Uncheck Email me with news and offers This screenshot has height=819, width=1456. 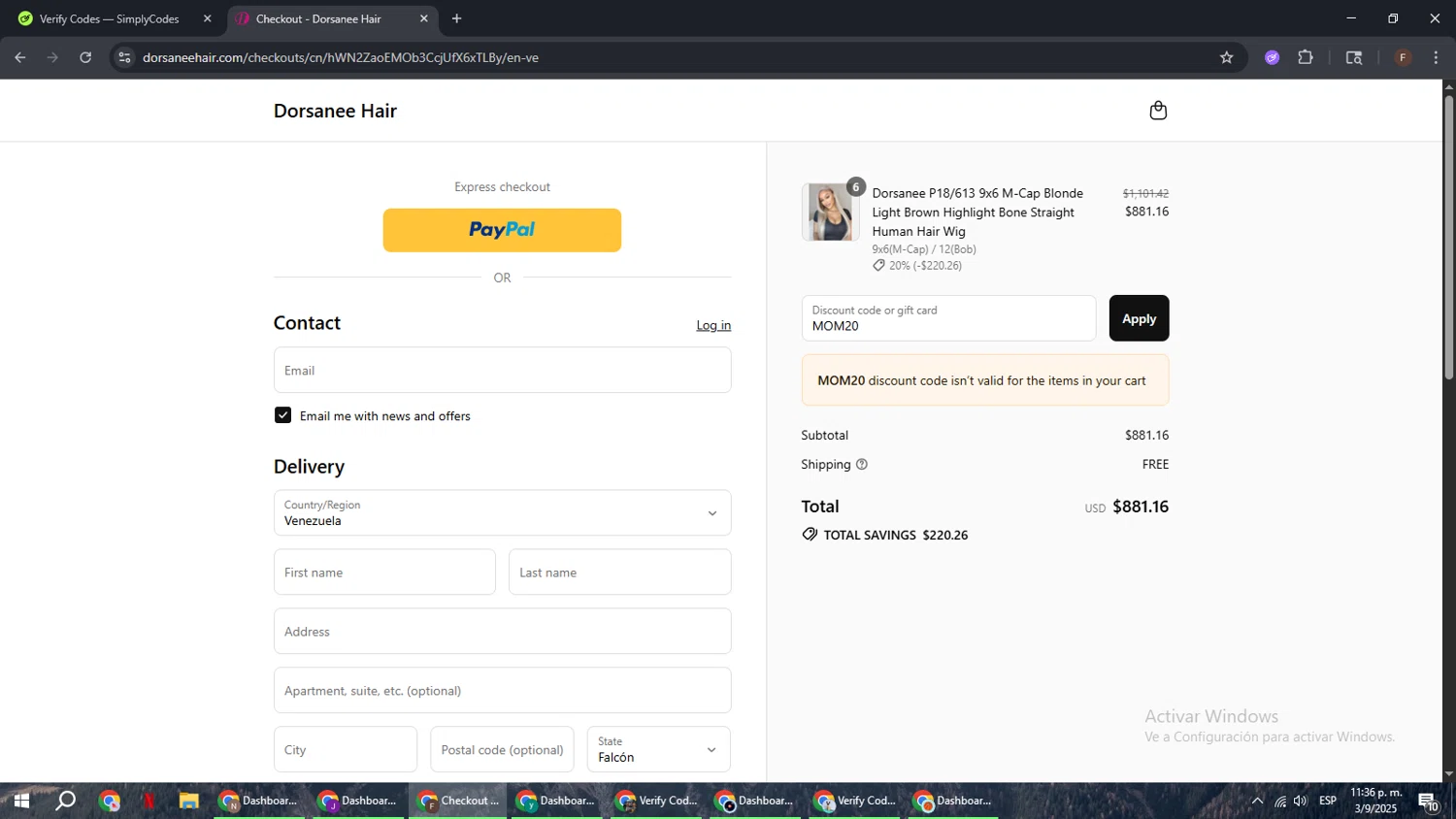282,415
